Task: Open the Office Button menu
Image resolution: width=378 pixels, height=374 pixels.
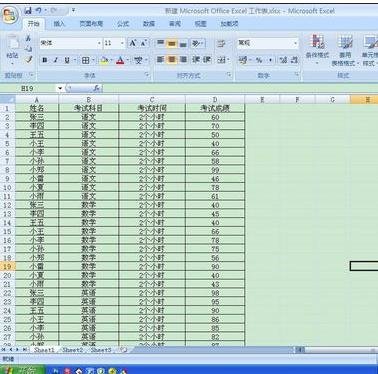Action: pos(10,15)
